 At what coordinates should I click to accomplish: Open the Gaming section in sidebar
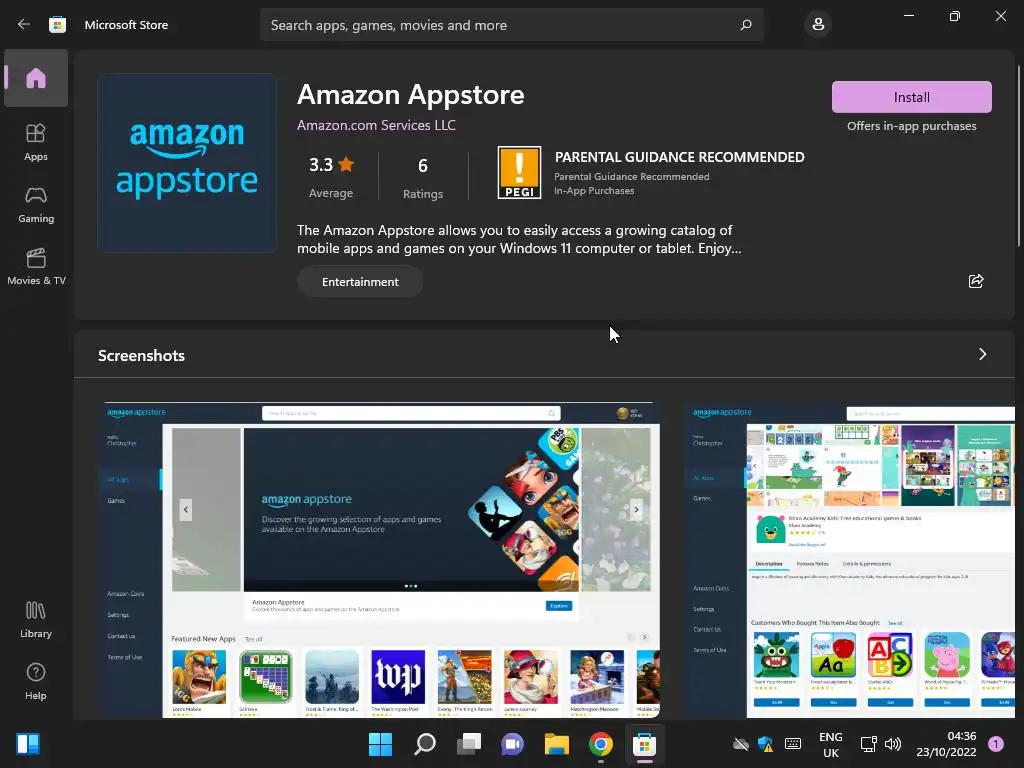36,205
